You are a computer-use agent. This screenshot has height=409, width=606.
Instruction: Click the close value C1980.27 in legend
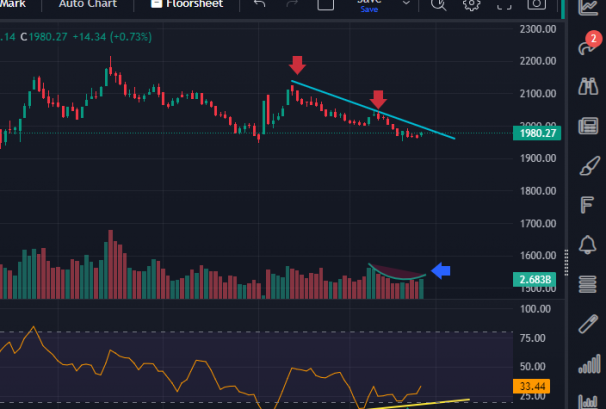click(x=44, y=37)
